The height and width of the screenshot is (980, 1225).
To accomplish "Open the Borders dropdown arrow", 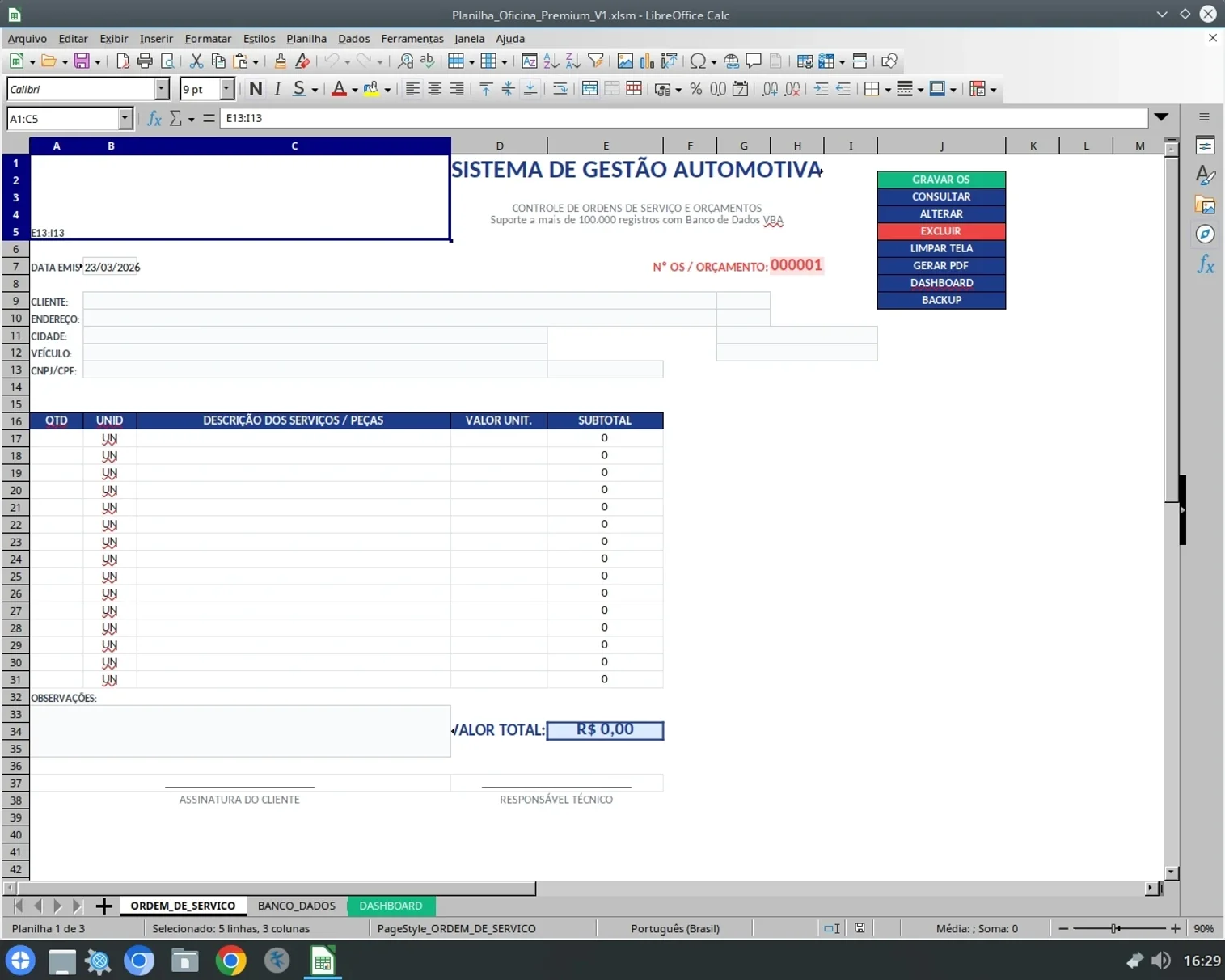I will [x=887, y=90].
